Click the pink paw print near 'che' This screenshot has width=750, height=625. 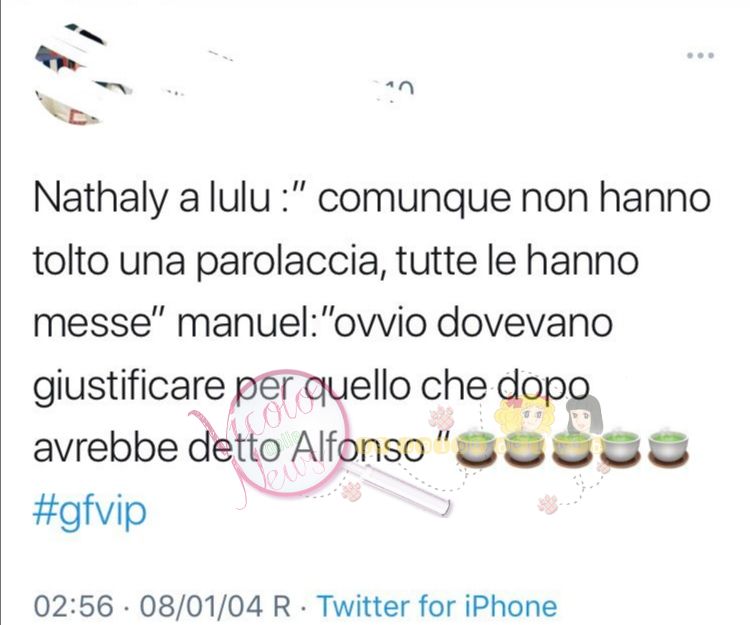point(441,416)
